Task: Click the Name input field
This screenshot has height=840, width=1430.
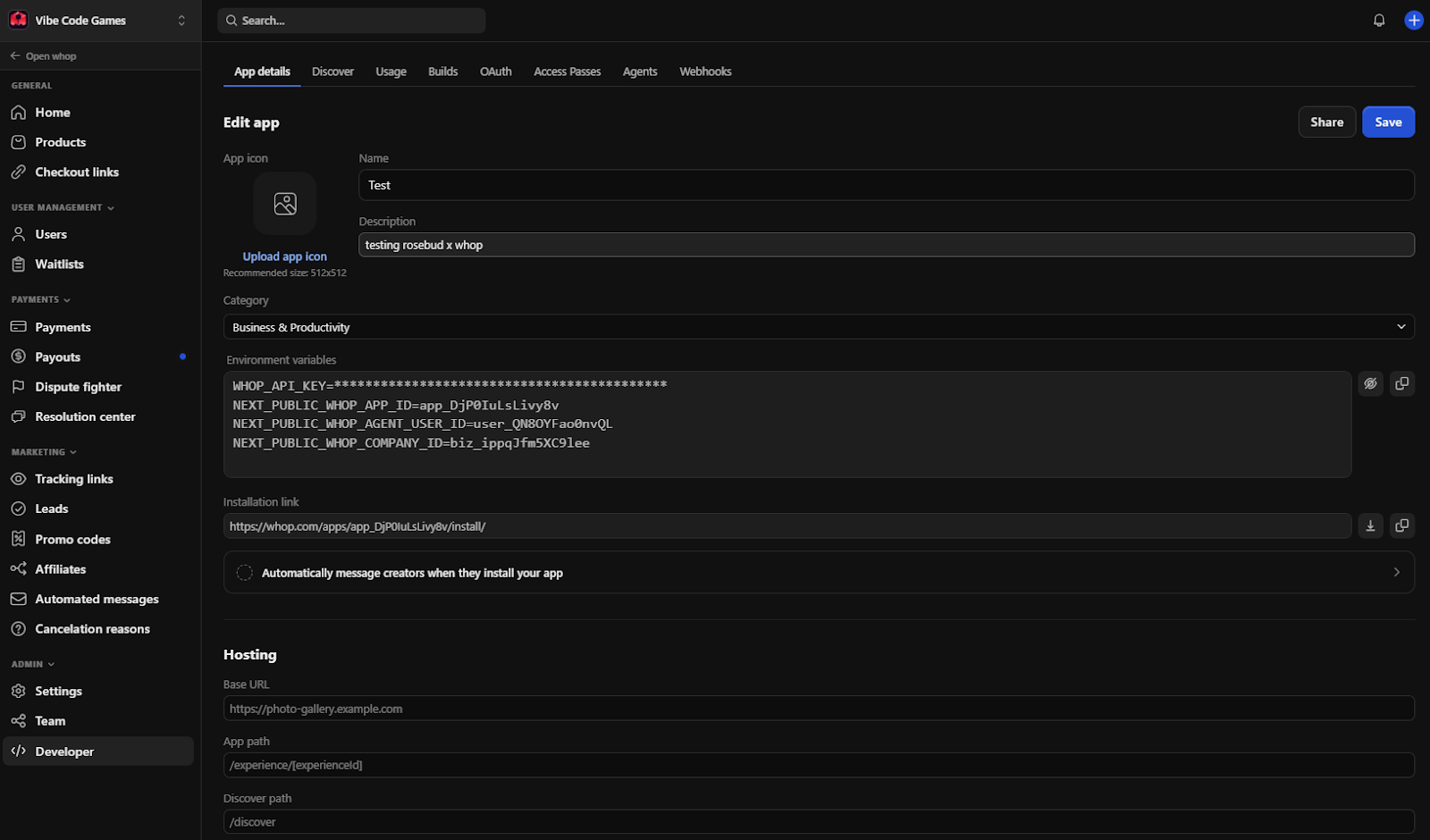Action: click(x=887, y=185)
